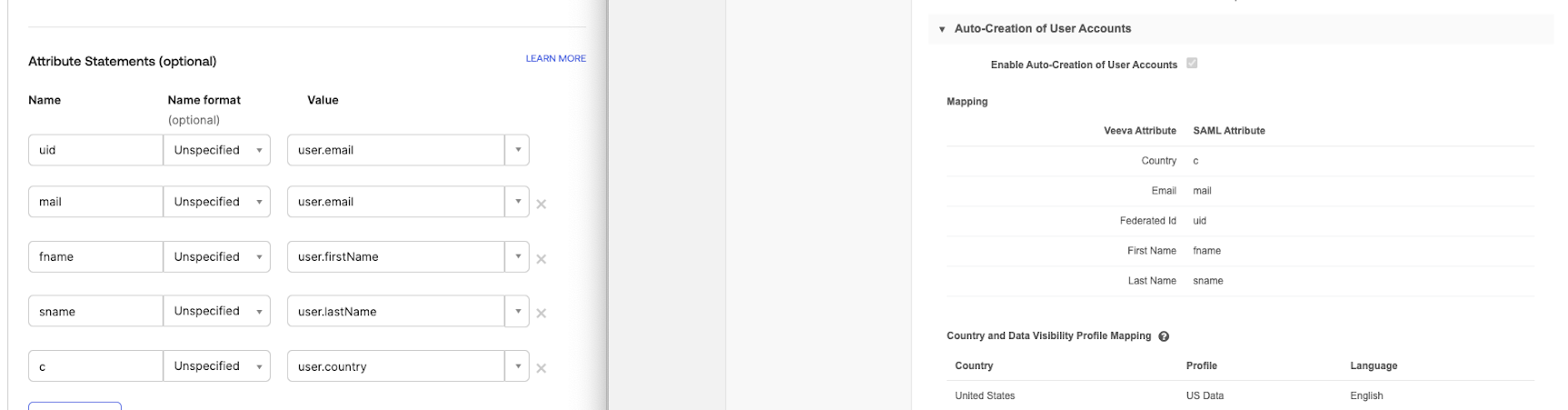
Task: Click the user.lastName value field
Action: pyautogui.click(x=395, y=311)
